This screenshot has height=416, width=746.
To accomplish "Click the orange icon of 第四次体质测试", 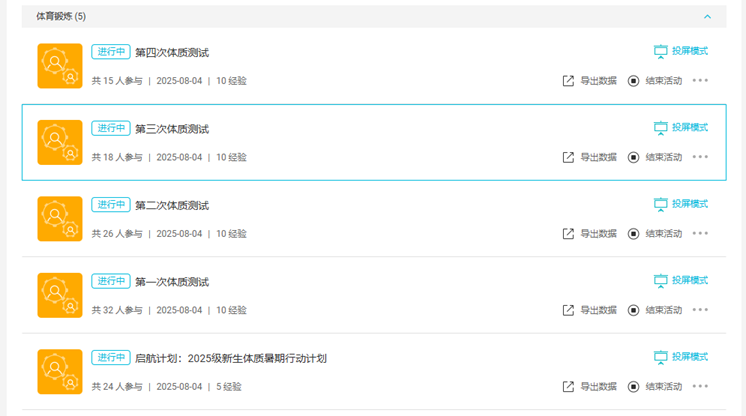I will pyautogui.click(x=59, y=66).
